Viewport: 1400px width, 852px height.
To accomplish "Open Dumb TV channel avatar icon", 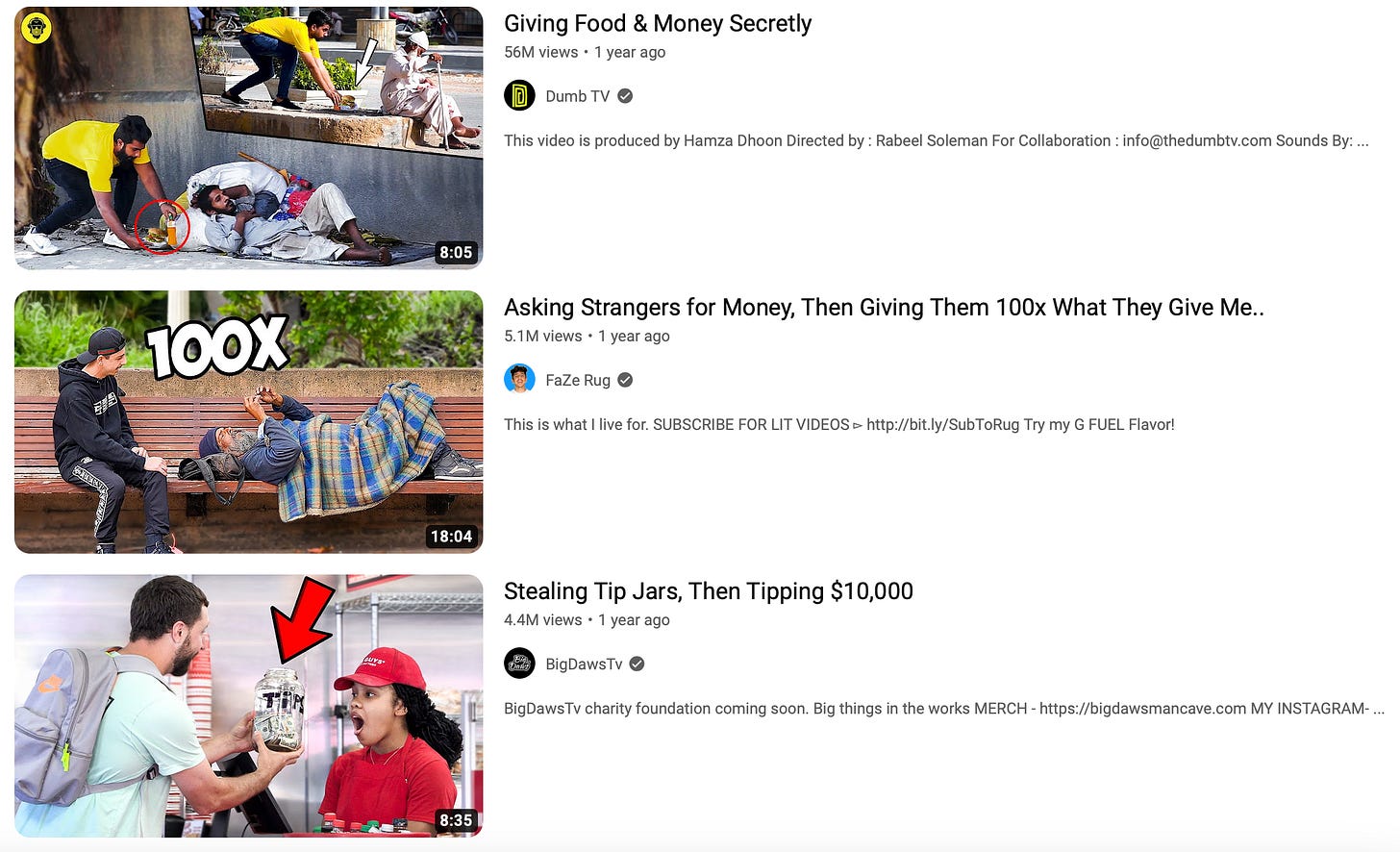I will (519, 96).
